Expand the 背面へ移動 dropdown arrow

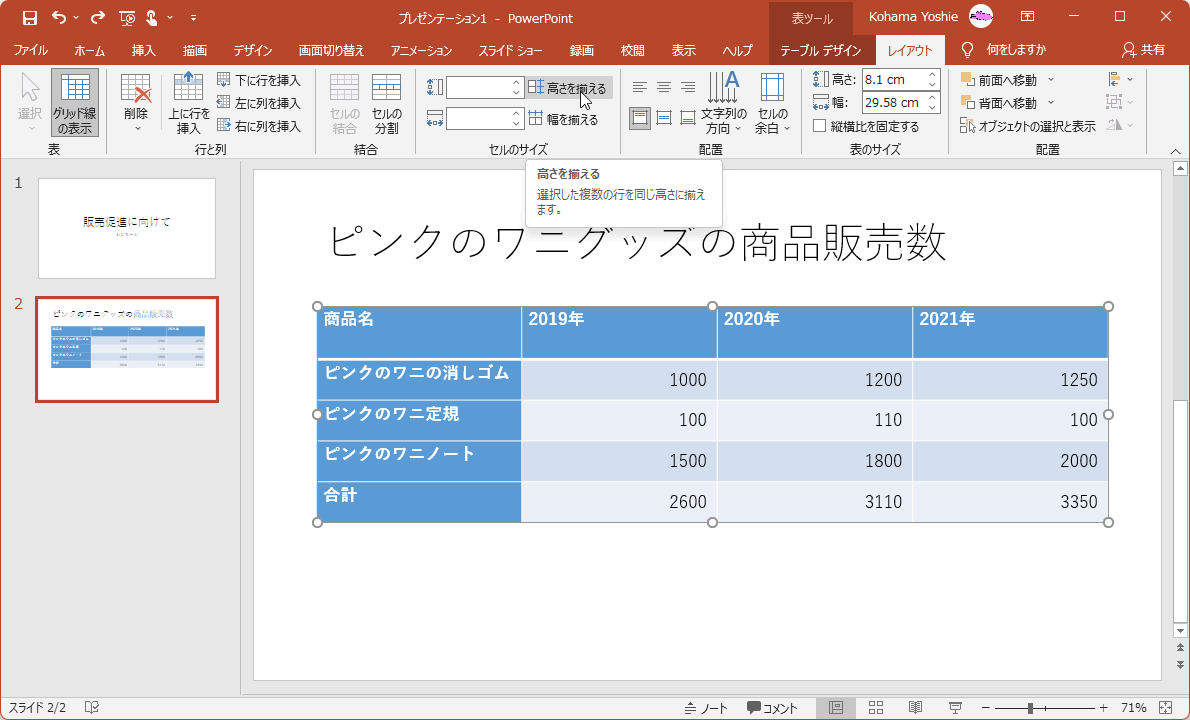point(1049,102)
